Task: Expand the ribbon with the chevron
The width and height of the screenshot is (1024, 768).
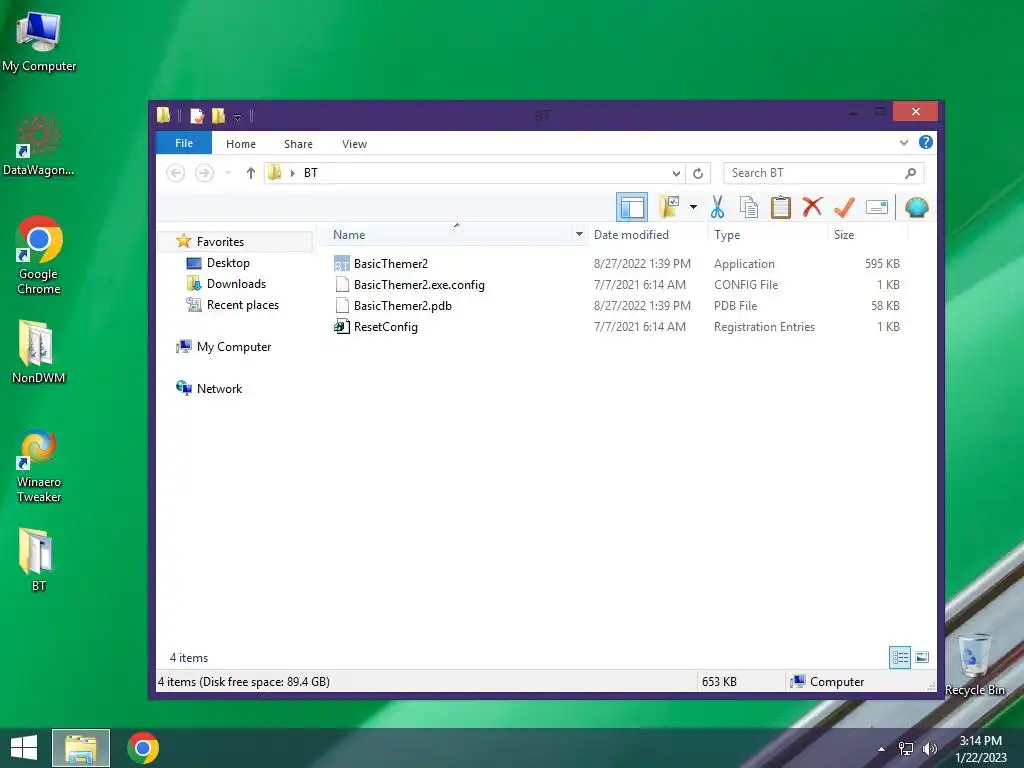Action: (904, 142)
